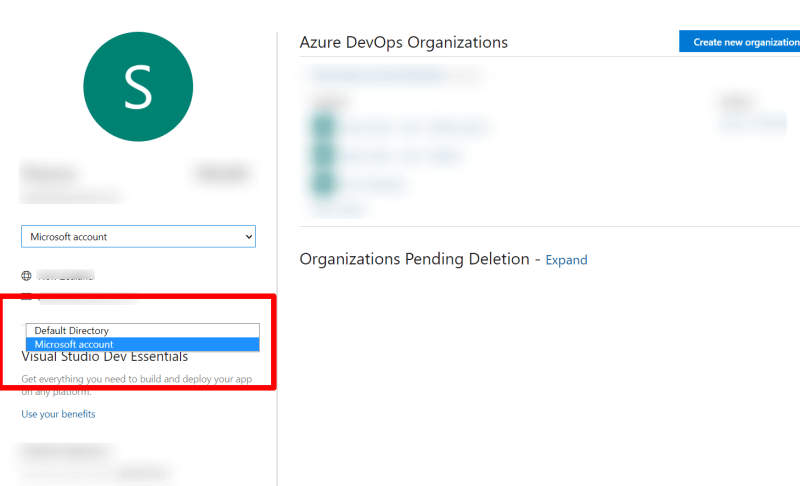
Task: Click the Create new organization button
Action: [739, 42]
